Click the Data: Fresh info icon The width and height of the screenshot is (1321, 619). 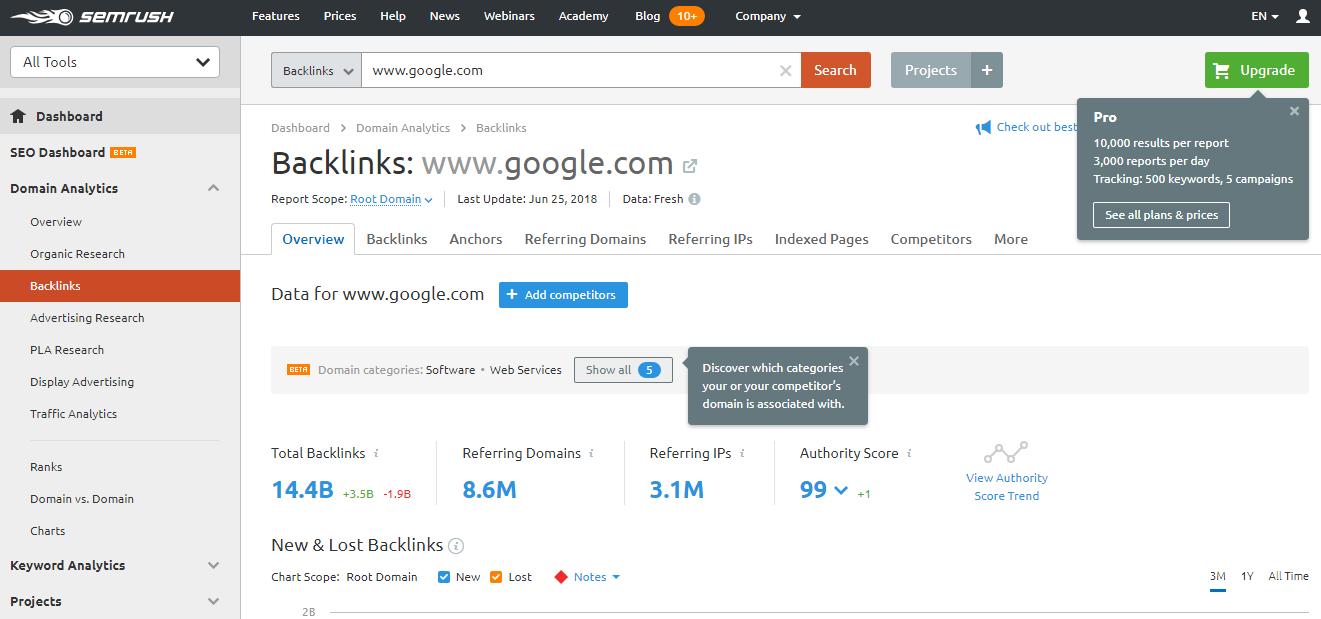coord(693,199)
